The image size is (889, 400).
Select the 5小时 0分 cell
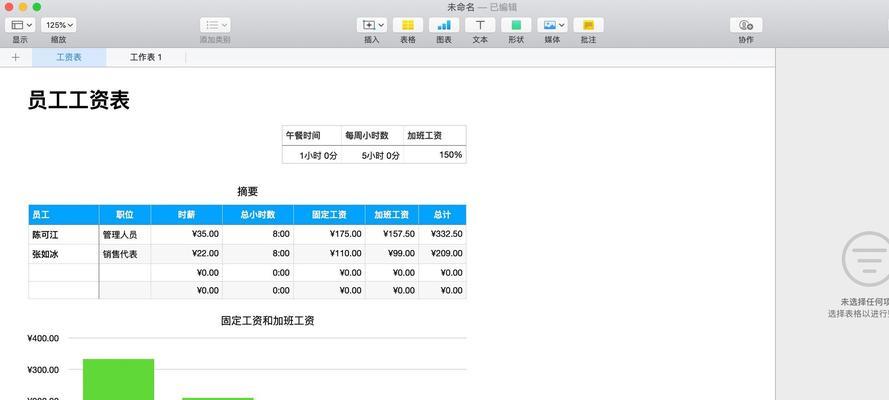(x=372, y=155)
